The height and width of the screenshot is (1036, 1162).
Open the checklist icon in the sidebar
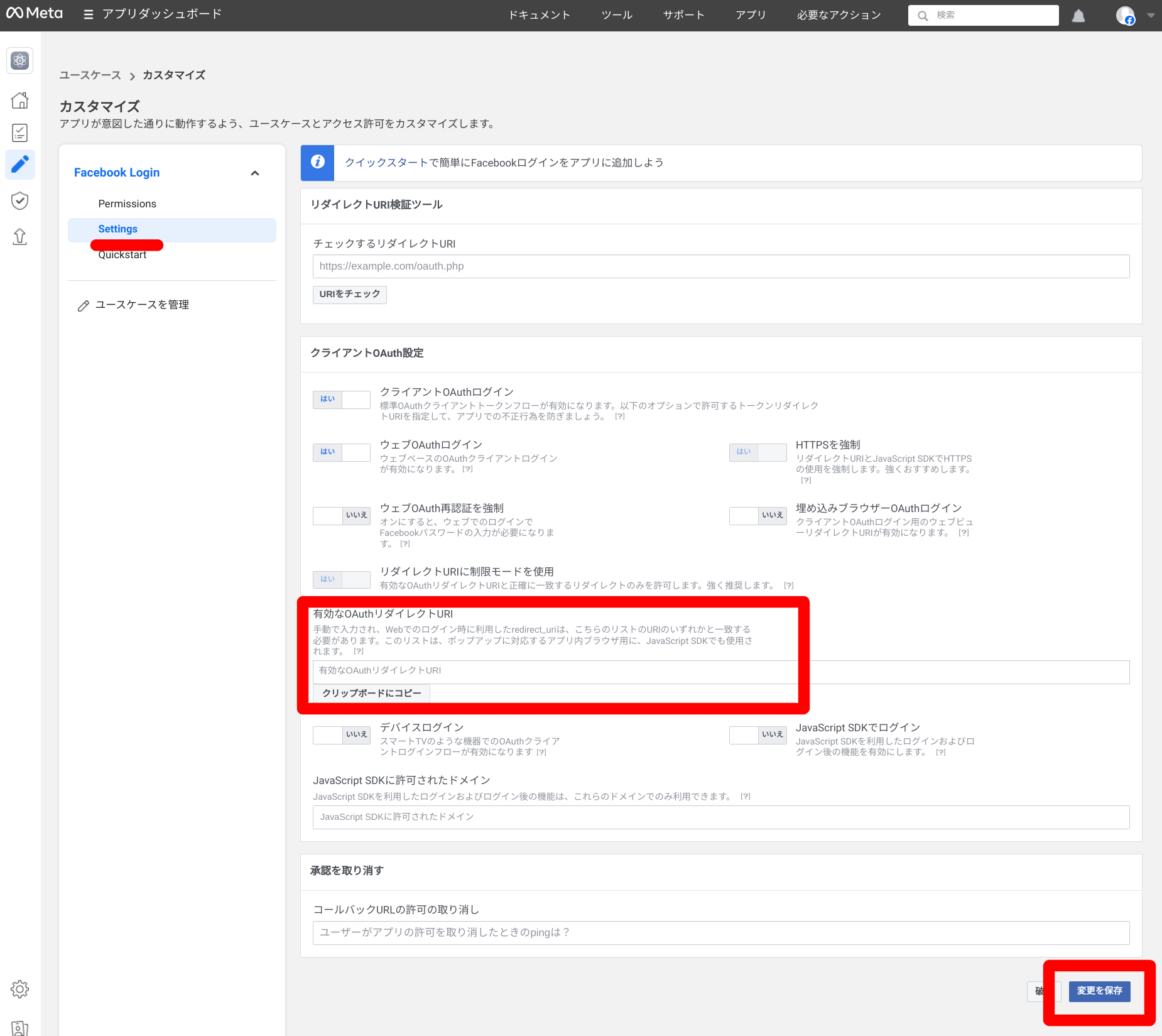tap(20, 133)
